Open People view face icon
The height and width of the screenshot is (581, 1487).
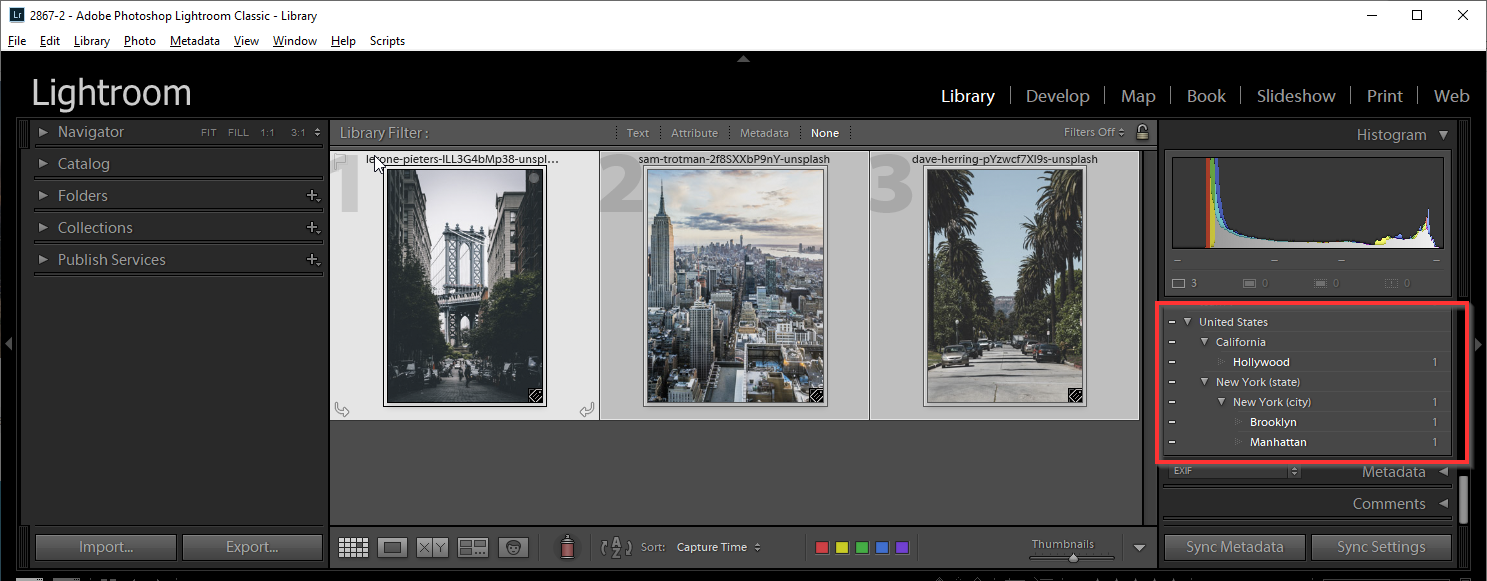pyautogui.click(x=513, y=547)
